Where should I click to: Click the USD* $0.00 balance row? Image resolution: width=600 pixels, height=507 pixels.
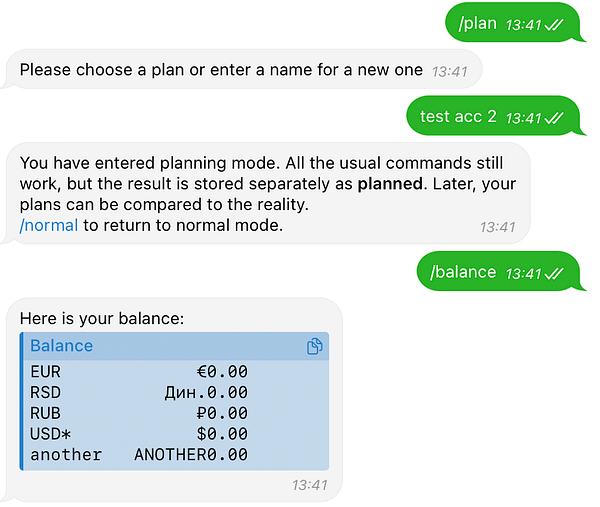click(x=140, y=434)
